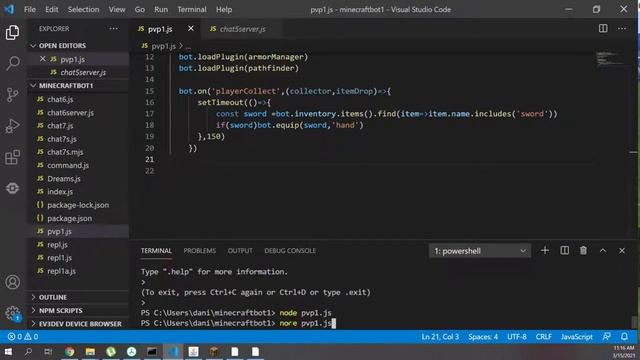Screen dimensions: 640x360
Task: Change the CRLF line ending setting
Action: (x=544, y=337)
